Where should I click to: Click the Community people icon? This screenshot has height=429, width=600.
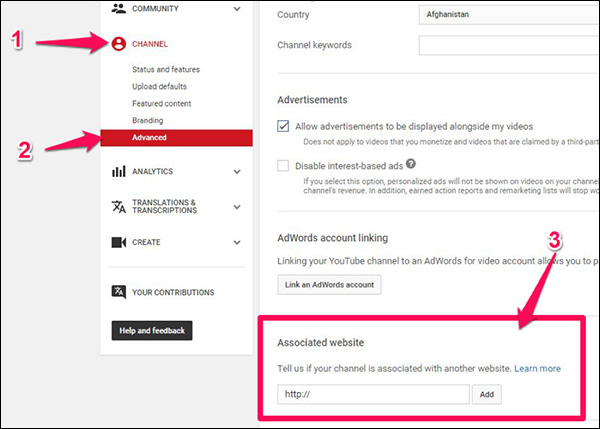pyautogui.click(x=119, y=8)
